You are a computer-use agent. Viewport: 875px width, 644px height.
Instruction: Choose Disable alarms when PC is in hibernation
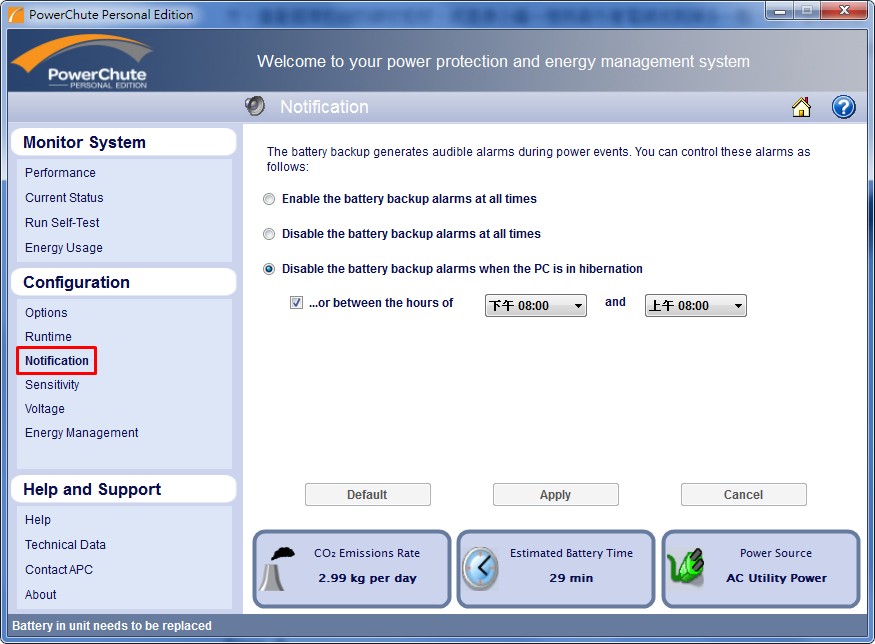(269, 269)
